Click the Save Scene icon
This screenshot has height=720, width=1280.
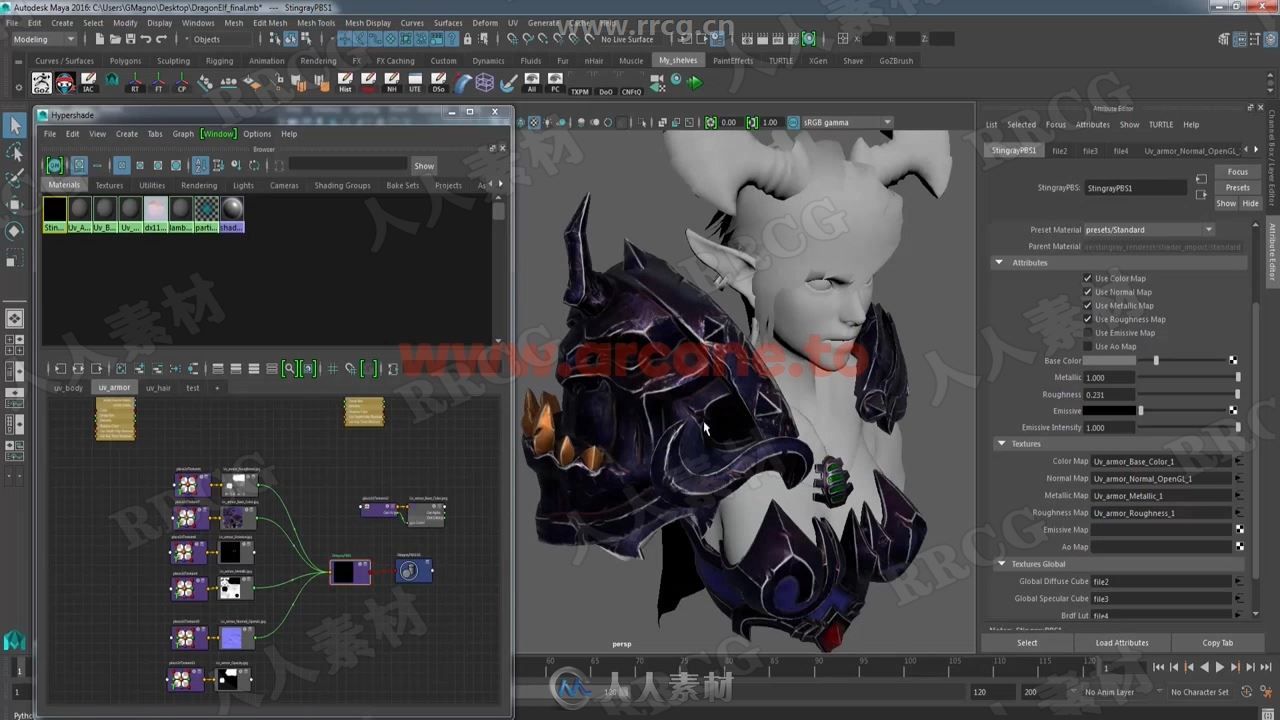tap(130, 39)
